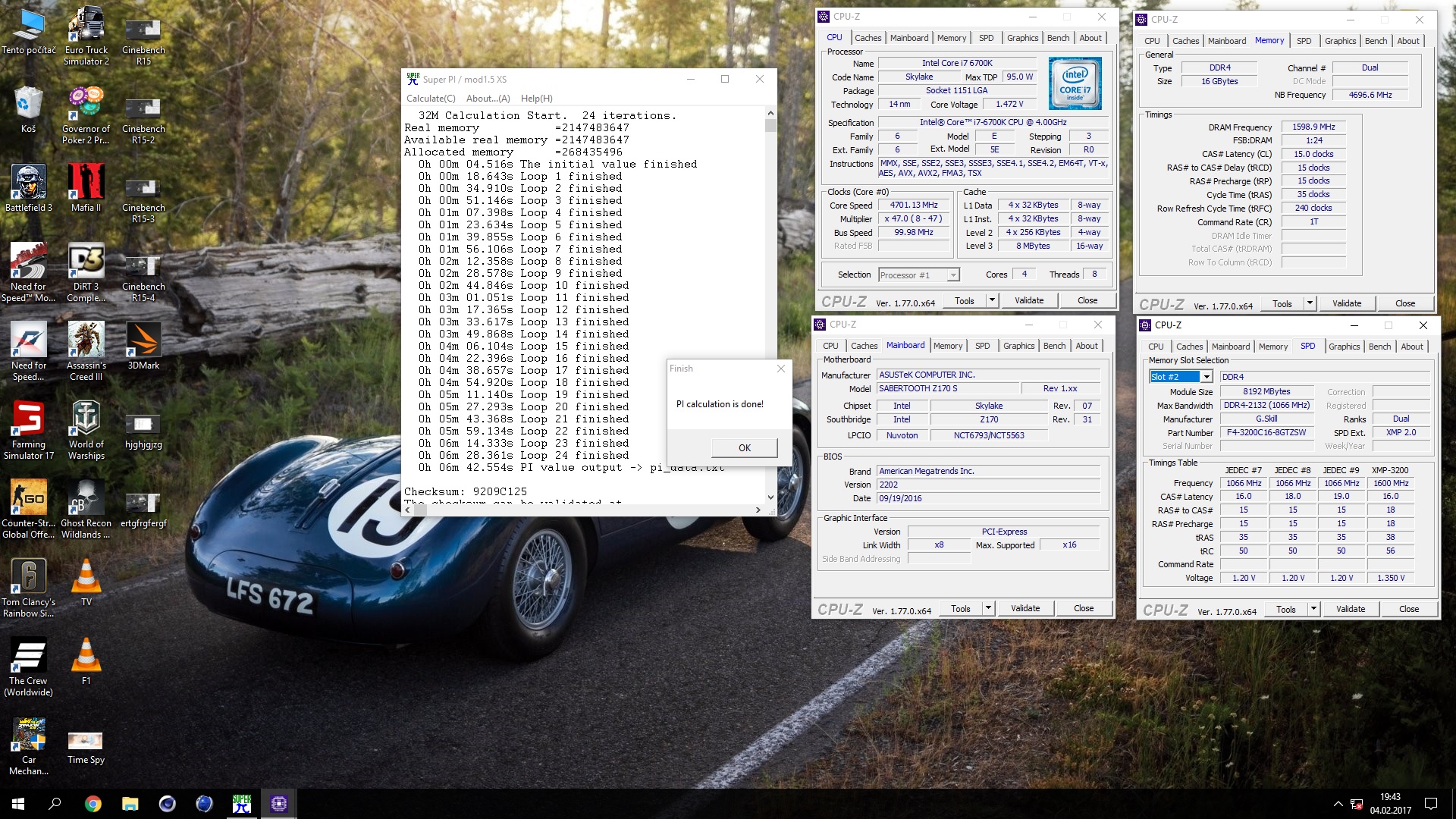Open Need for Speed Most Wanted icon
The height and width of the screenshot is (819, 1456).
tap(29, 272)
